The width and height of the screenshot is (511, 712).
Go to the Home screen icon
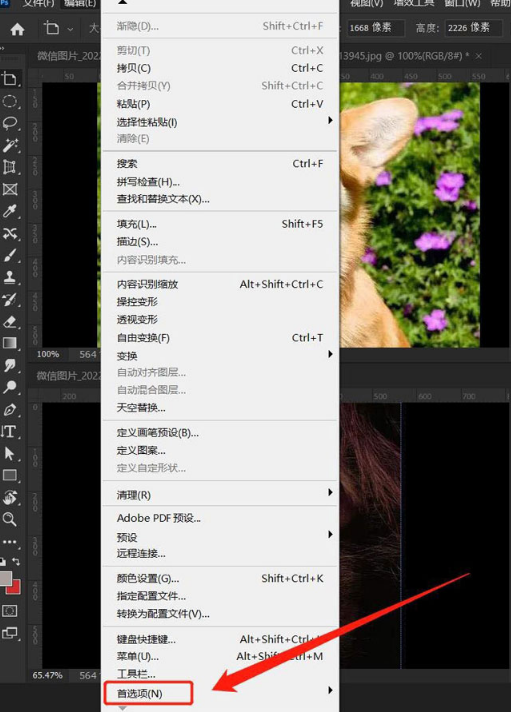tap(17, 30)
